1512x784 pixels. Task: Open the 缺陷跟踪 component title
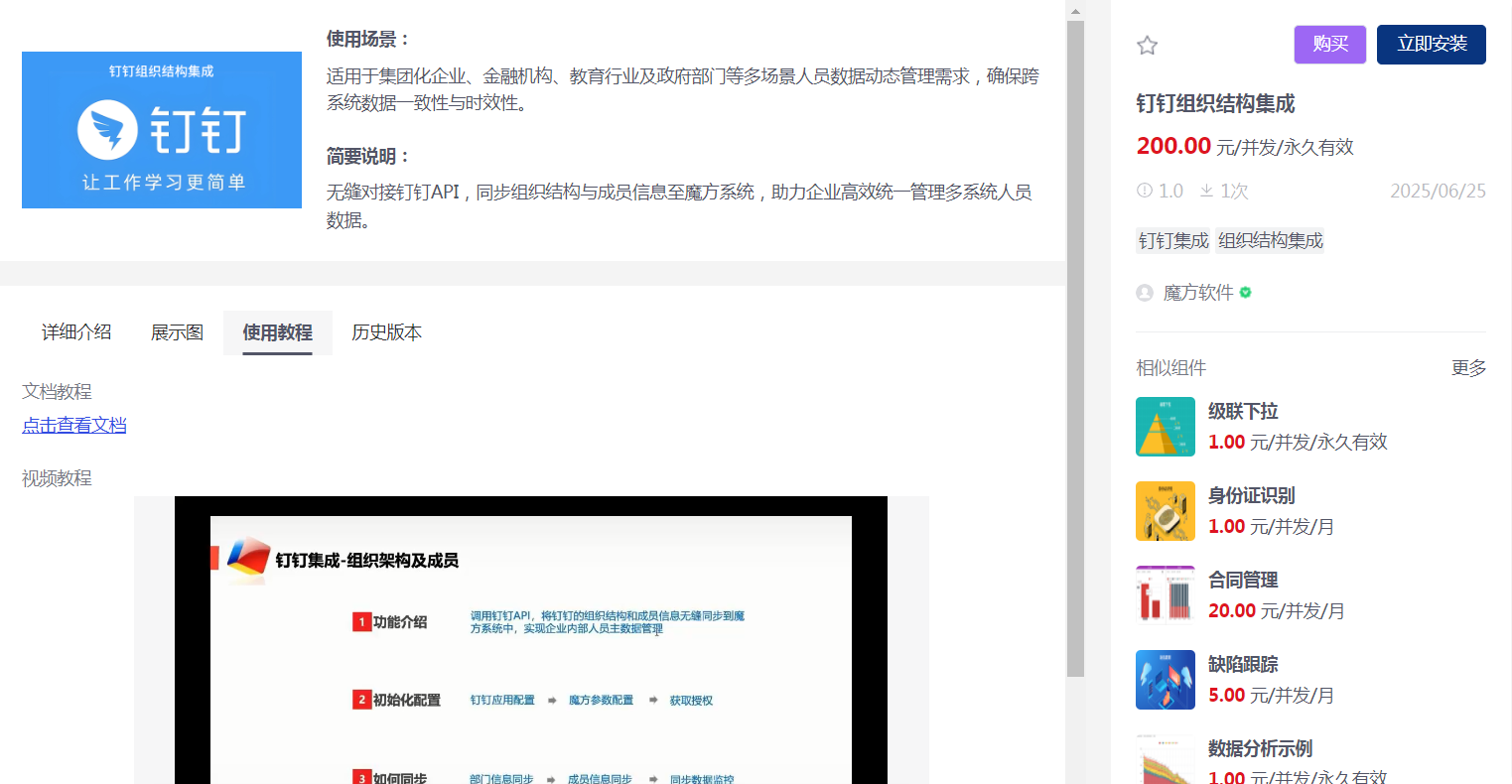coord(1243,664)
